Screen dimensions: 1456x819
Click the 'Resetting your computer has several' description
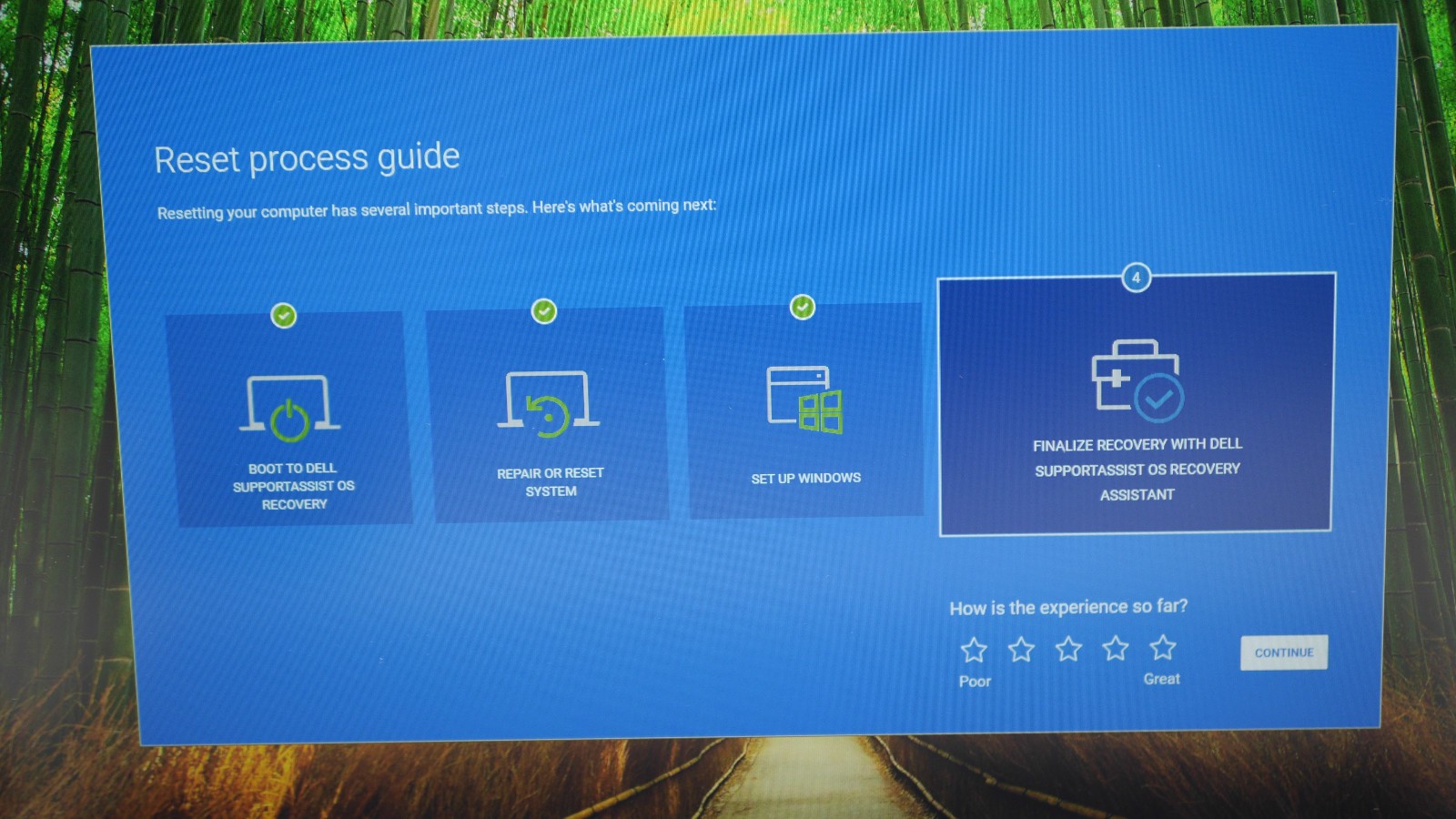pos(437,208)
